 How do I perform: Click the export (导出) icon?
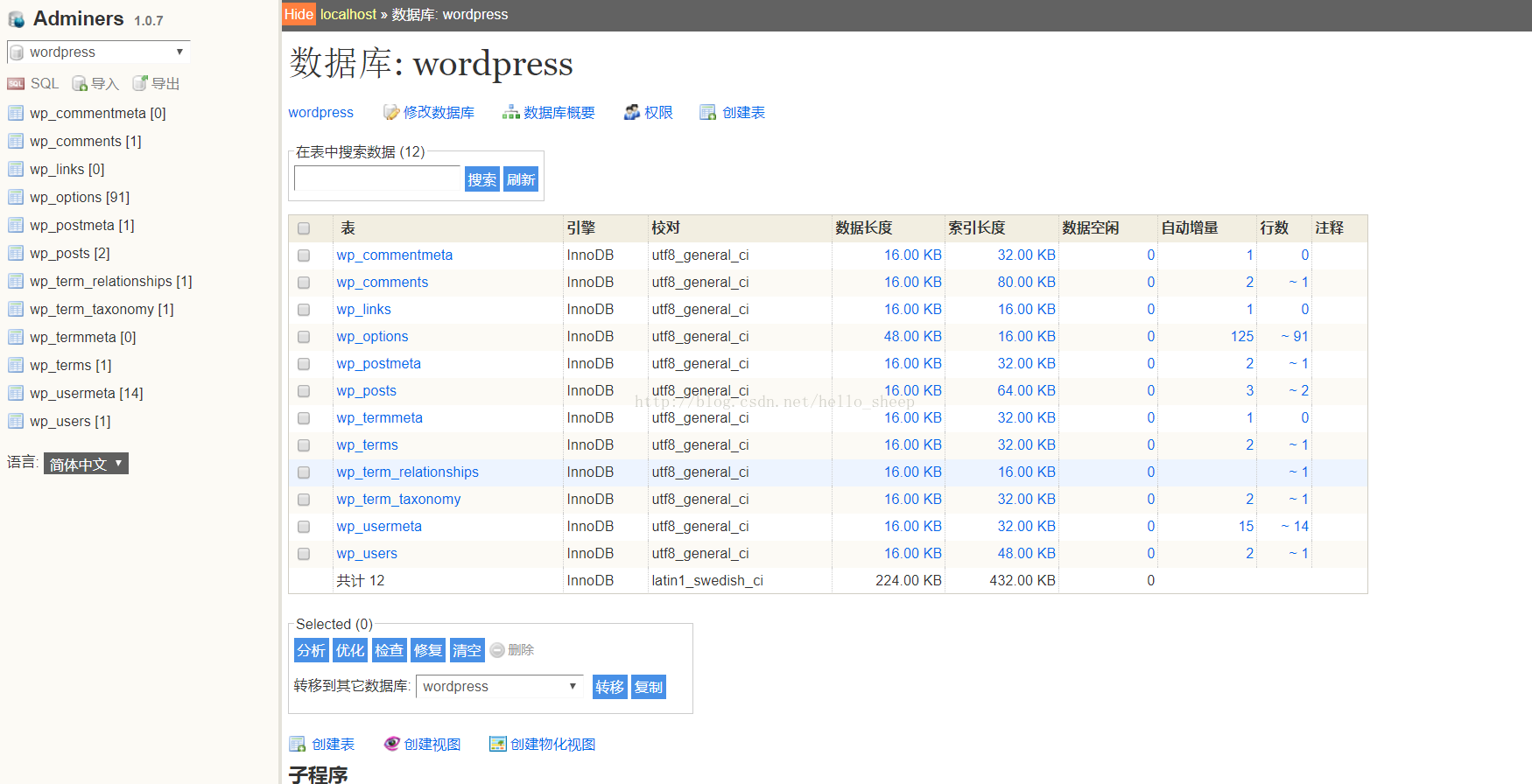tap(140, 84)
